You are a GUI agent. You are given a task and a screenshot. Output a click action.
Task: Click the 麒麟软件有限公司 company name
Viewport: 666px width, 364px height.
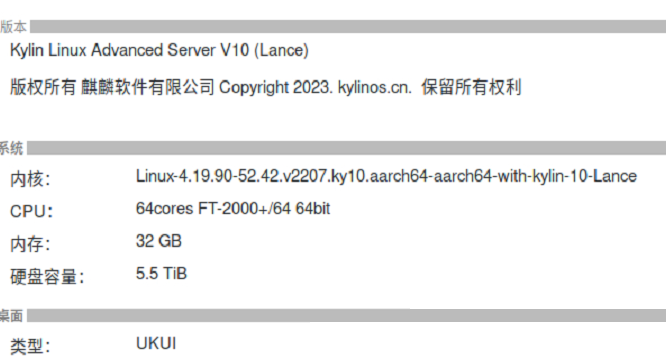148,87
